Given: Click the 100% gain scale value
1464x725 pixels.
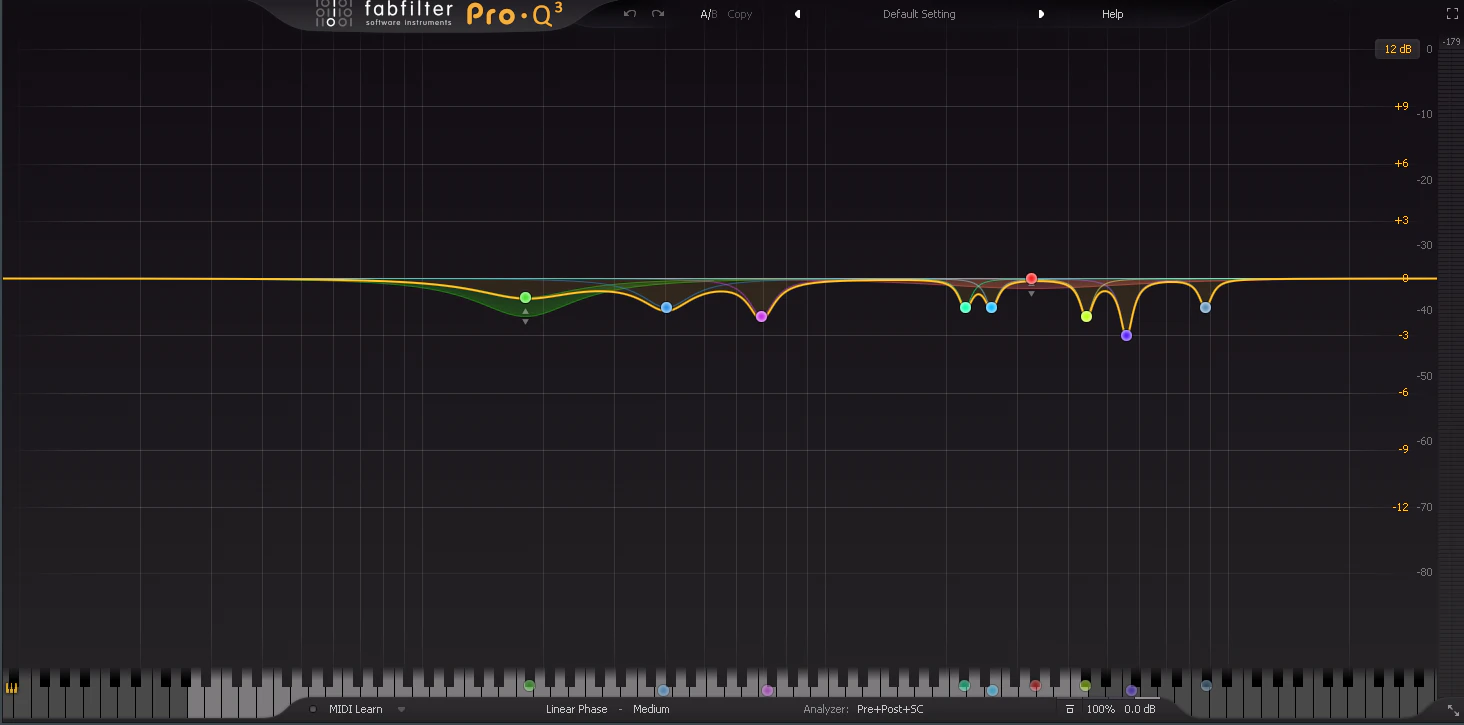Looking at the screenshot, I should pyautogui.click(x=1100, y=709).
